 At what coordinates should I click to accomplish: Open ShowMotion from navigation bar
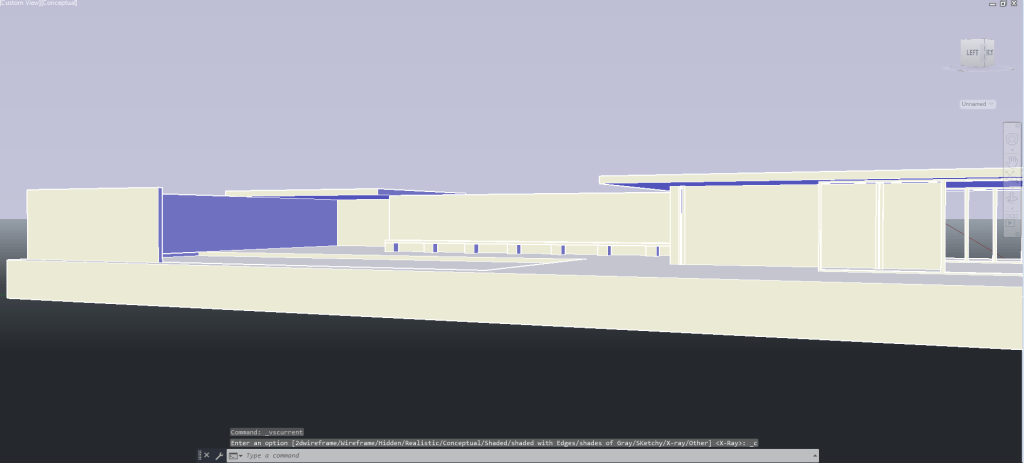click(1011, 224)
